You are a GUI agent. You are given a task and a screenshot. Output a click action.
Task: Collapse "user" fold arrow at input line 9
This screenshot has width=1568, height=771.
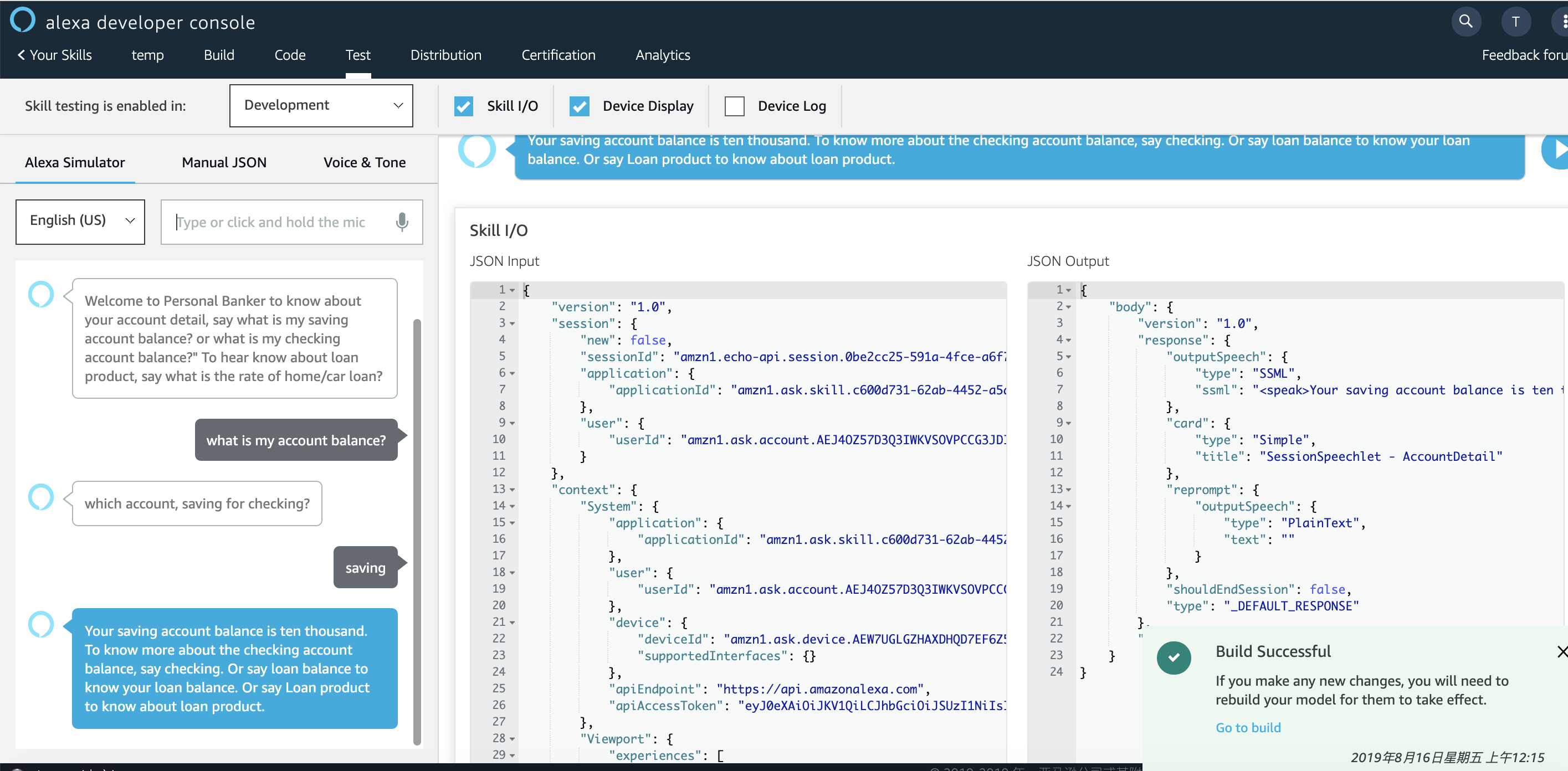click(x=513, y=424)
